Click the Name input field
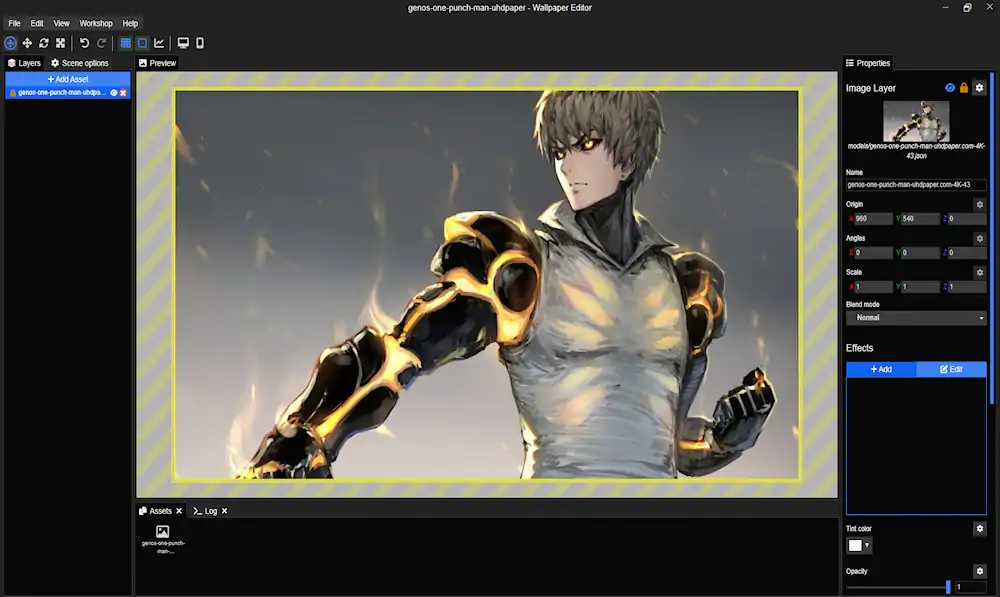 (916, 185)
